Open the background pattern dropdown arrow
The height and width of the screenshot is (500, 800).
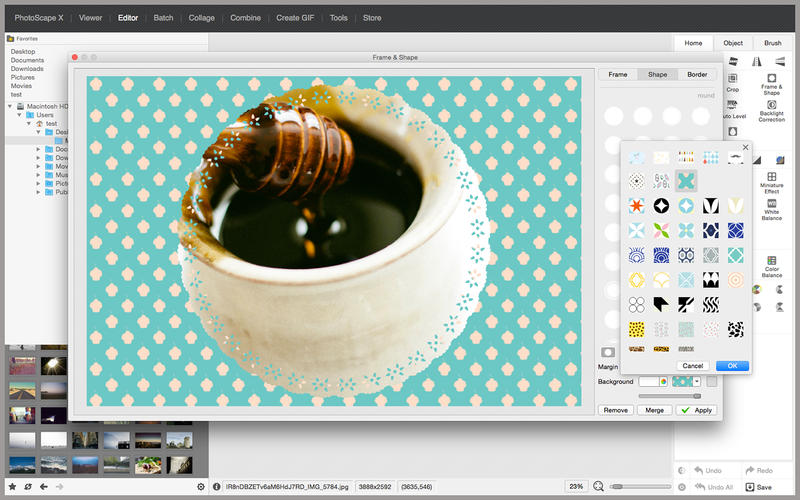pos(696,382)
